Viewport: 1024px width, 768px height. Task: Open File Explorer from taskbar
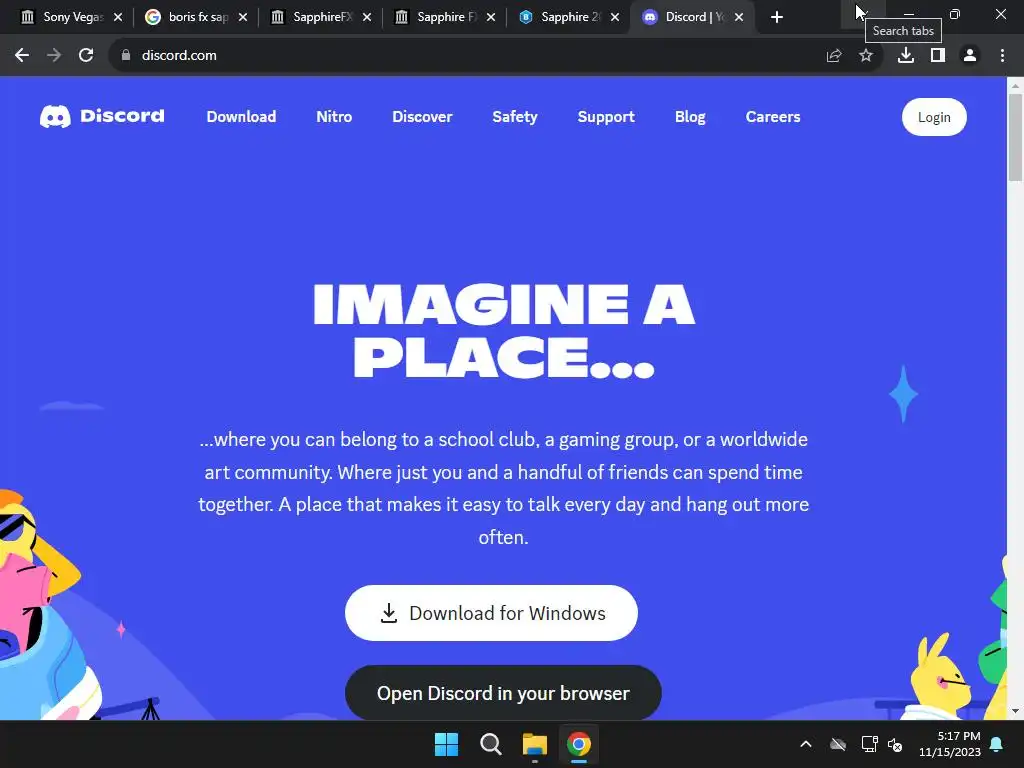534,744
